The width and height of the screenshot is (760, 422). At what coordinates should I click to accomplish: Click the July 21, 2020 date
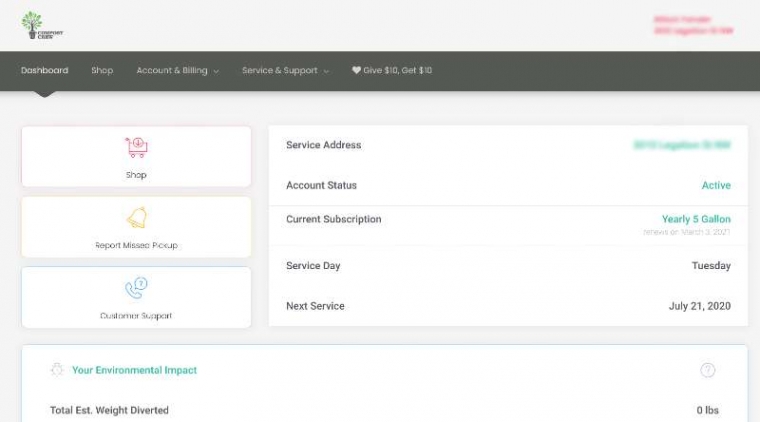coord(699,306)
